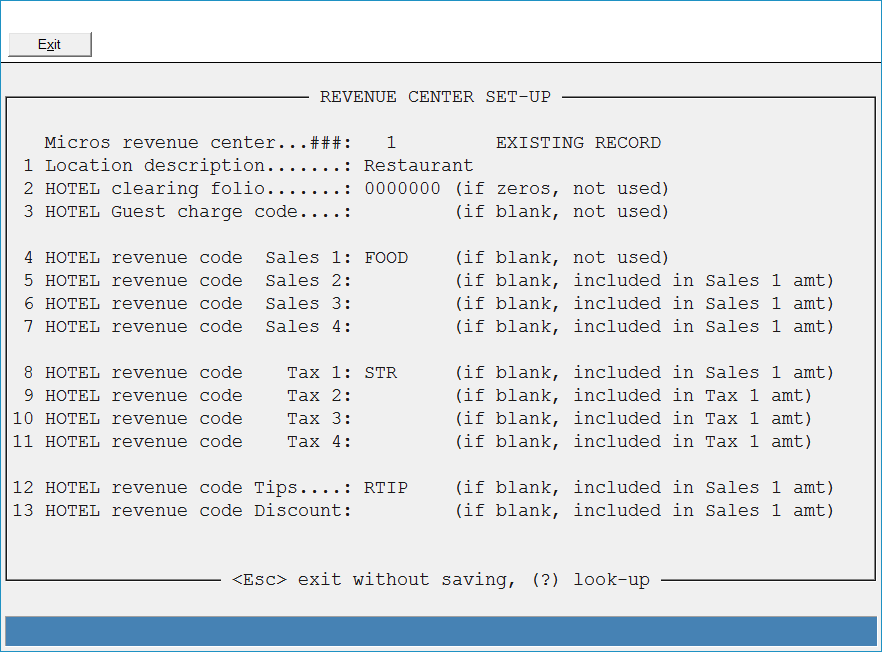This screenshot has width=882, height=652.
Task: Click the REVENUE CENTER SET-UP title
Action: (435, 97)
